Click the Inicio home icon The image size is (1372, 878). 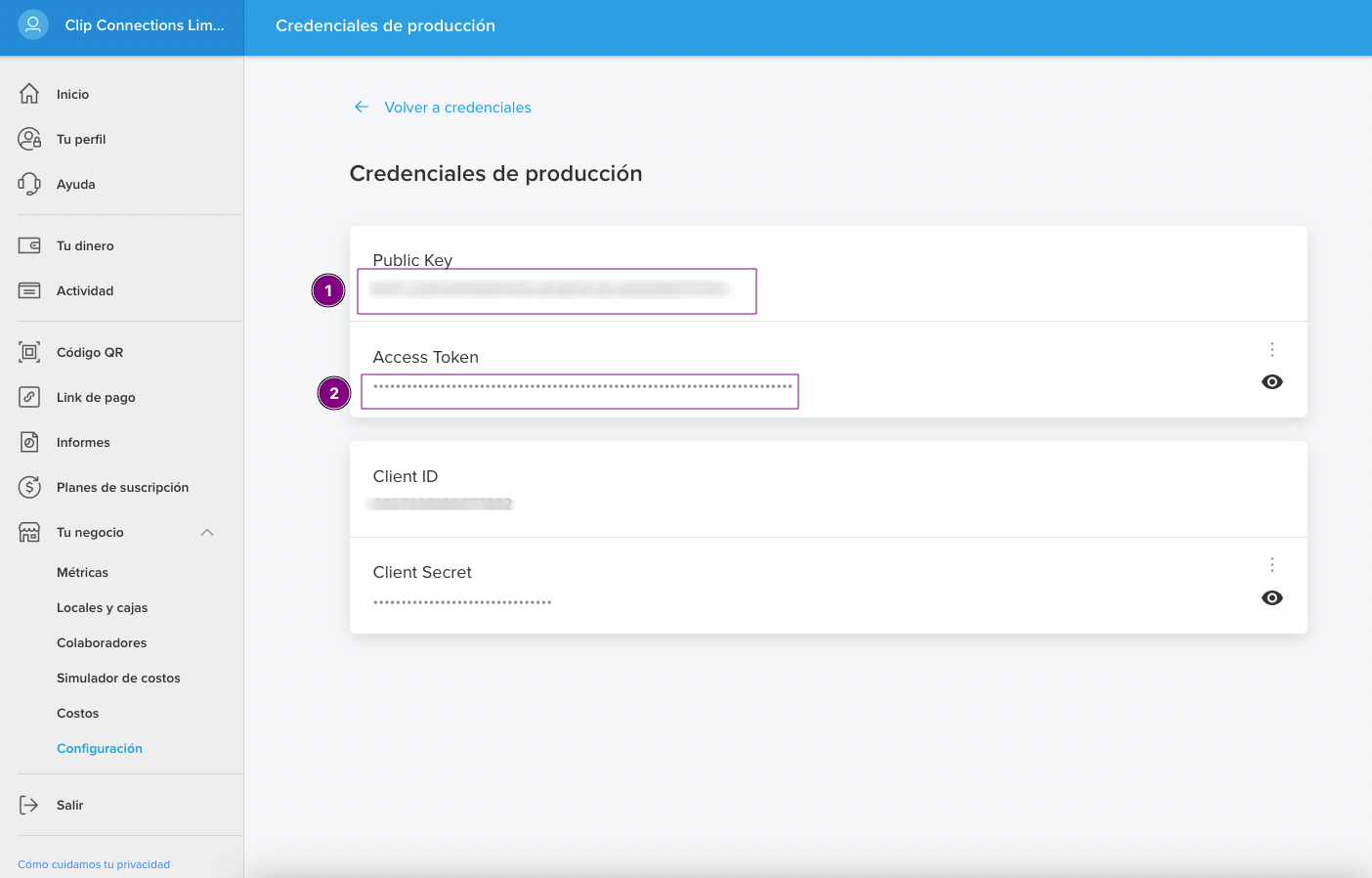[x=29, y=94]
